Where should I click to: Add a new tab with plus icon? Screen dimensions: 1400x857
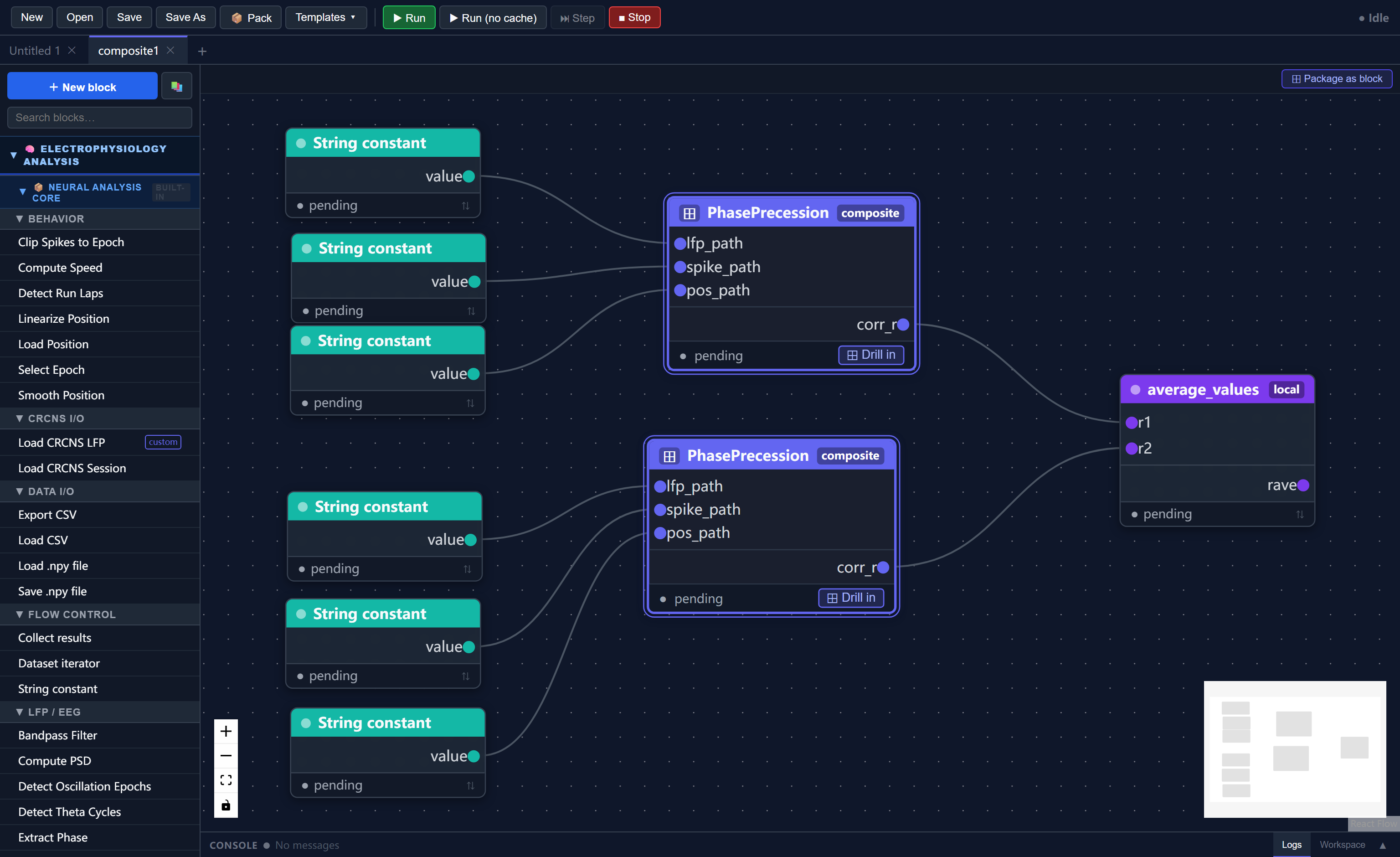[202, 52]
